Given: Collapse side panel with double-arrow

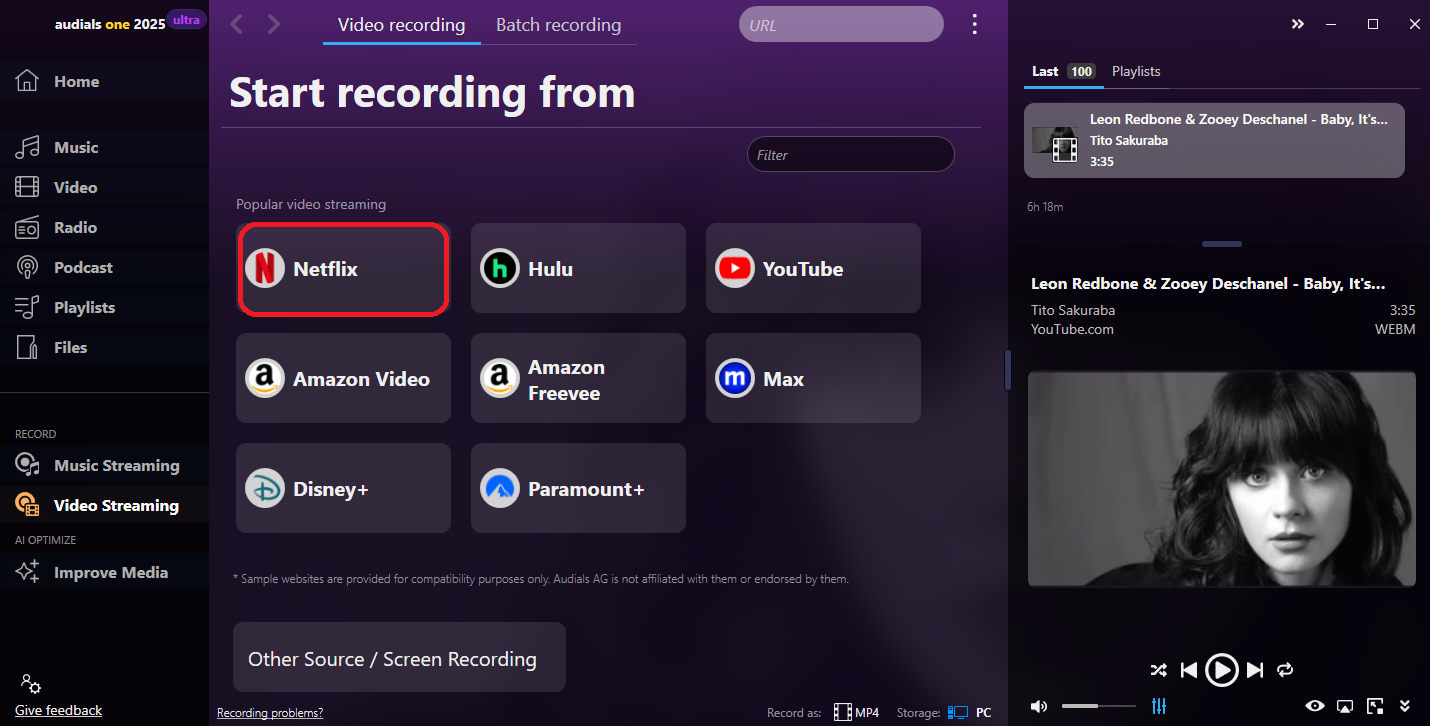Looking at the screenshot, I should [1298, 24].
